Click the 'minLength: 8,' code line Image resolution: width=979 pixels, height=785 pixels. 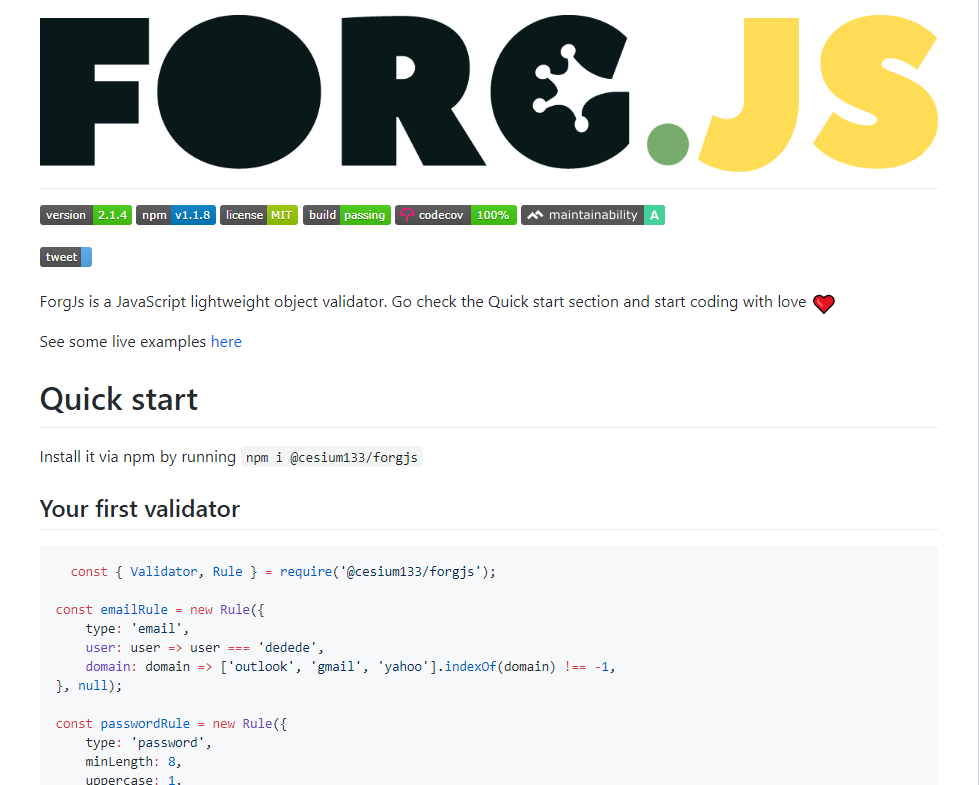pyautogui.click(x=133, y=762)
